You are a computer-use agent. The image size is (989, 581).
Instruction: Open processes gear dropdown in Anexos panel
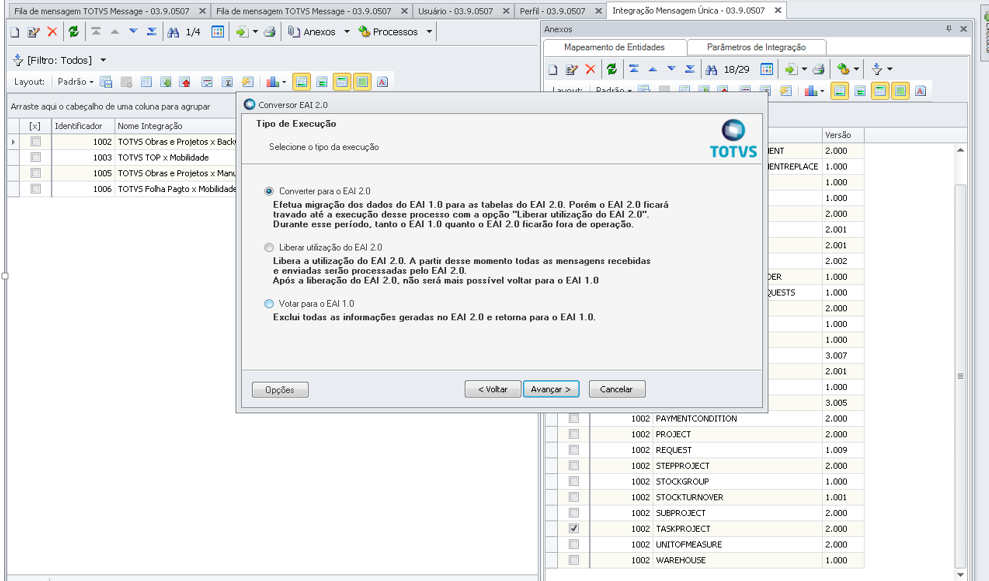tap(856, 69)
